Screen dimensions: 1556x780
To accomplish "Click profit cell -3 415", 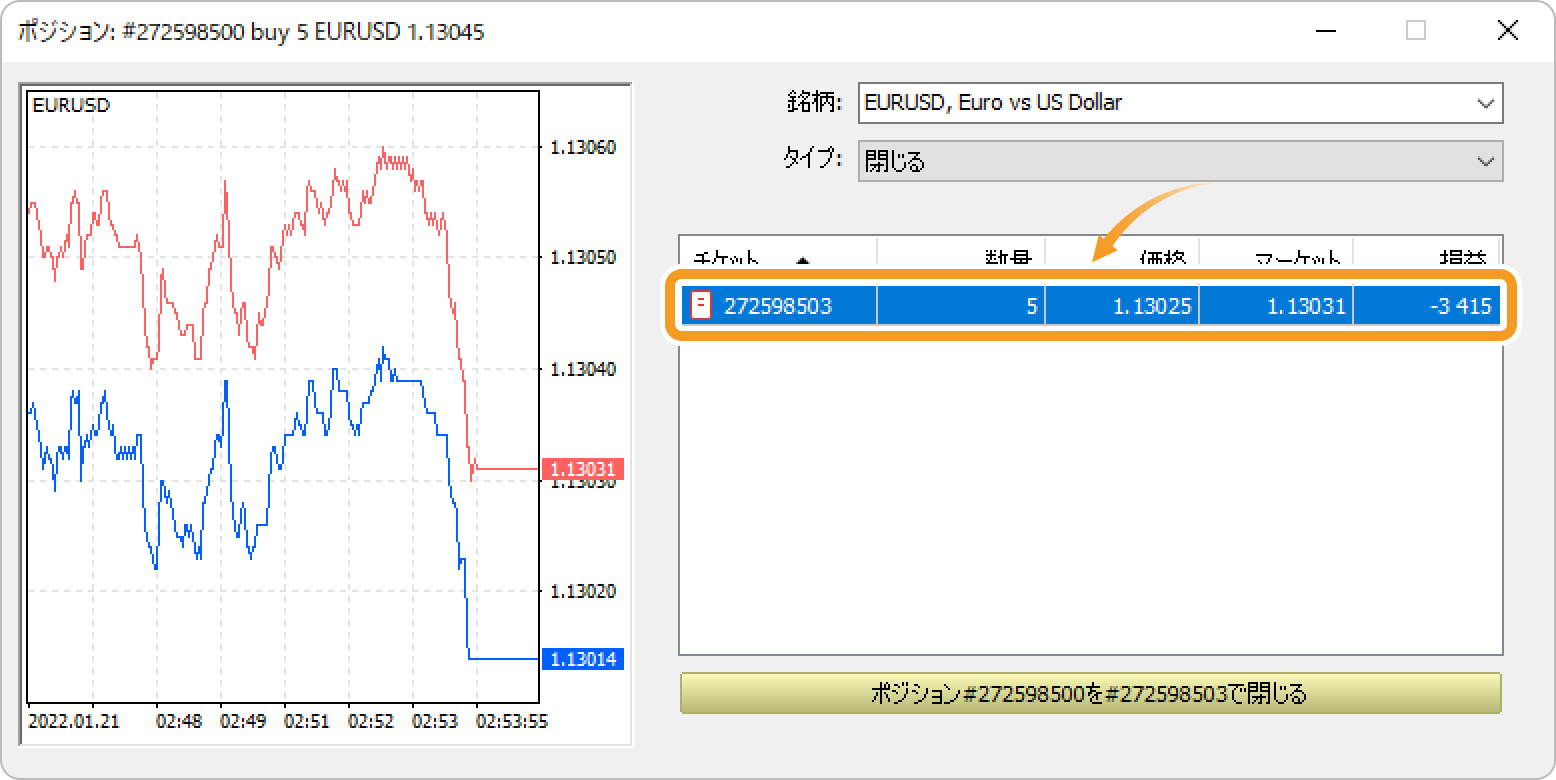I will coord(1427,306).
